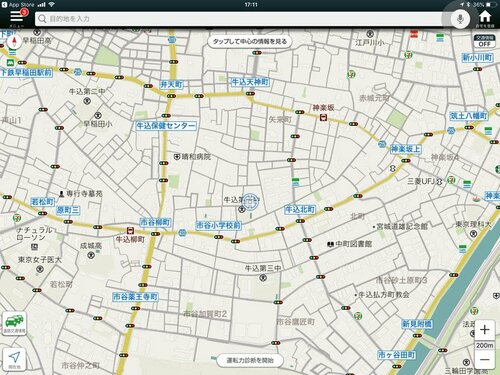The width and height of the screenshot is (500, 375).
Task: Jump to current location arrow
Action: (x=14, y=359)
